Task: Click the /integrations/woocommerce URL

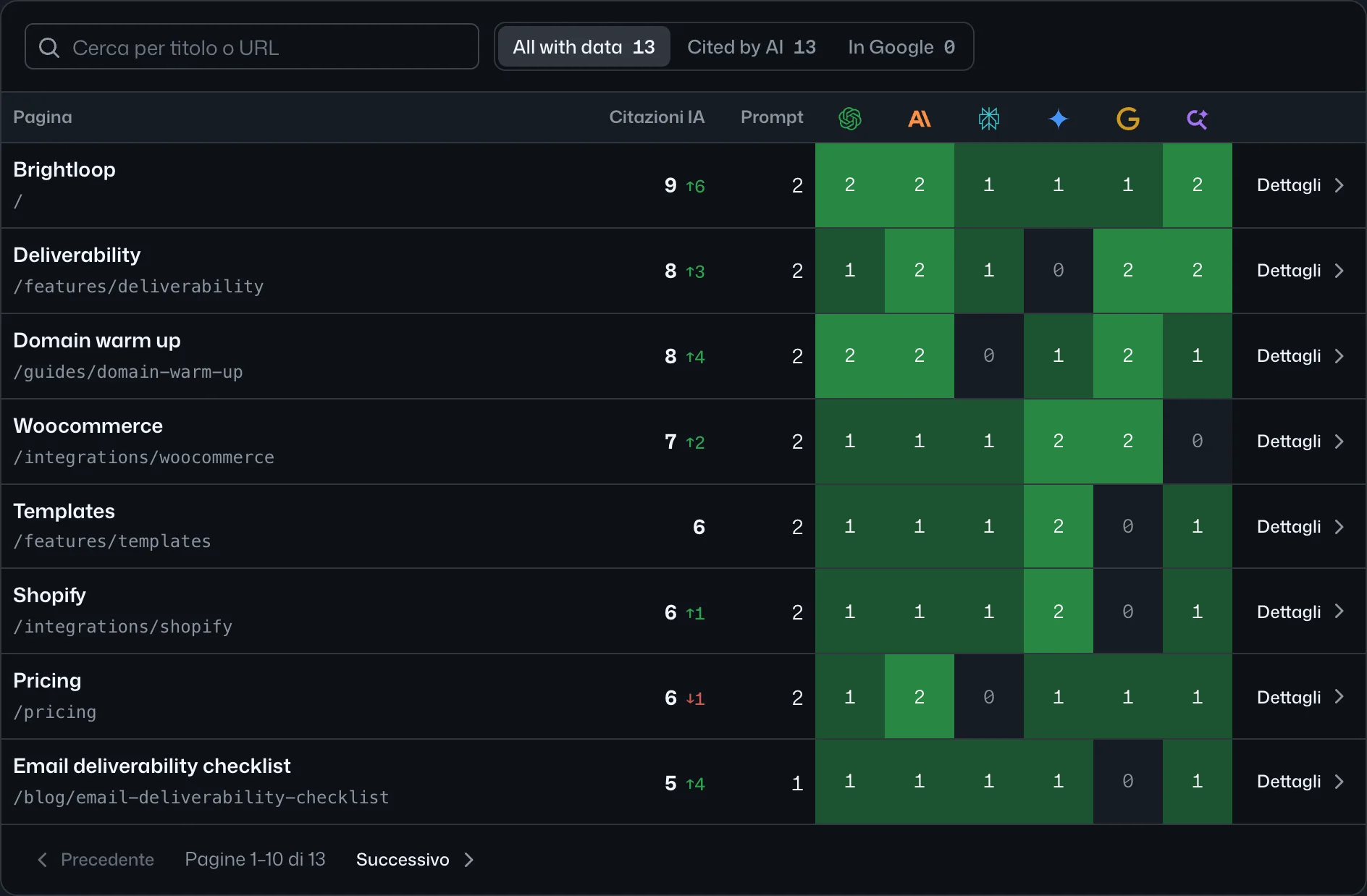Action: pyautogui.click(x=143, y=457)
